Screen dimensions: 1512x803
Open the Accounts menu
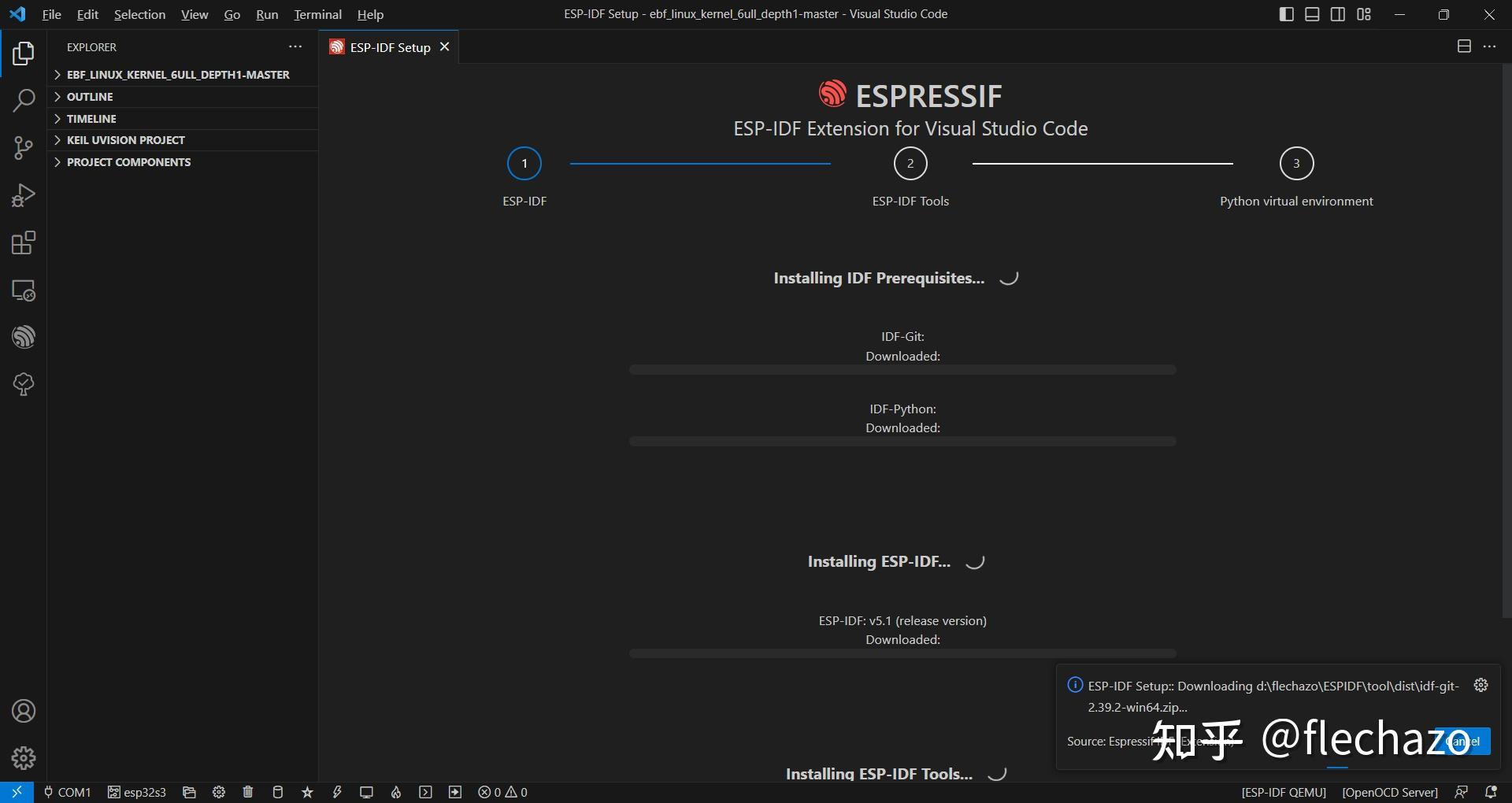coord(24,711)
